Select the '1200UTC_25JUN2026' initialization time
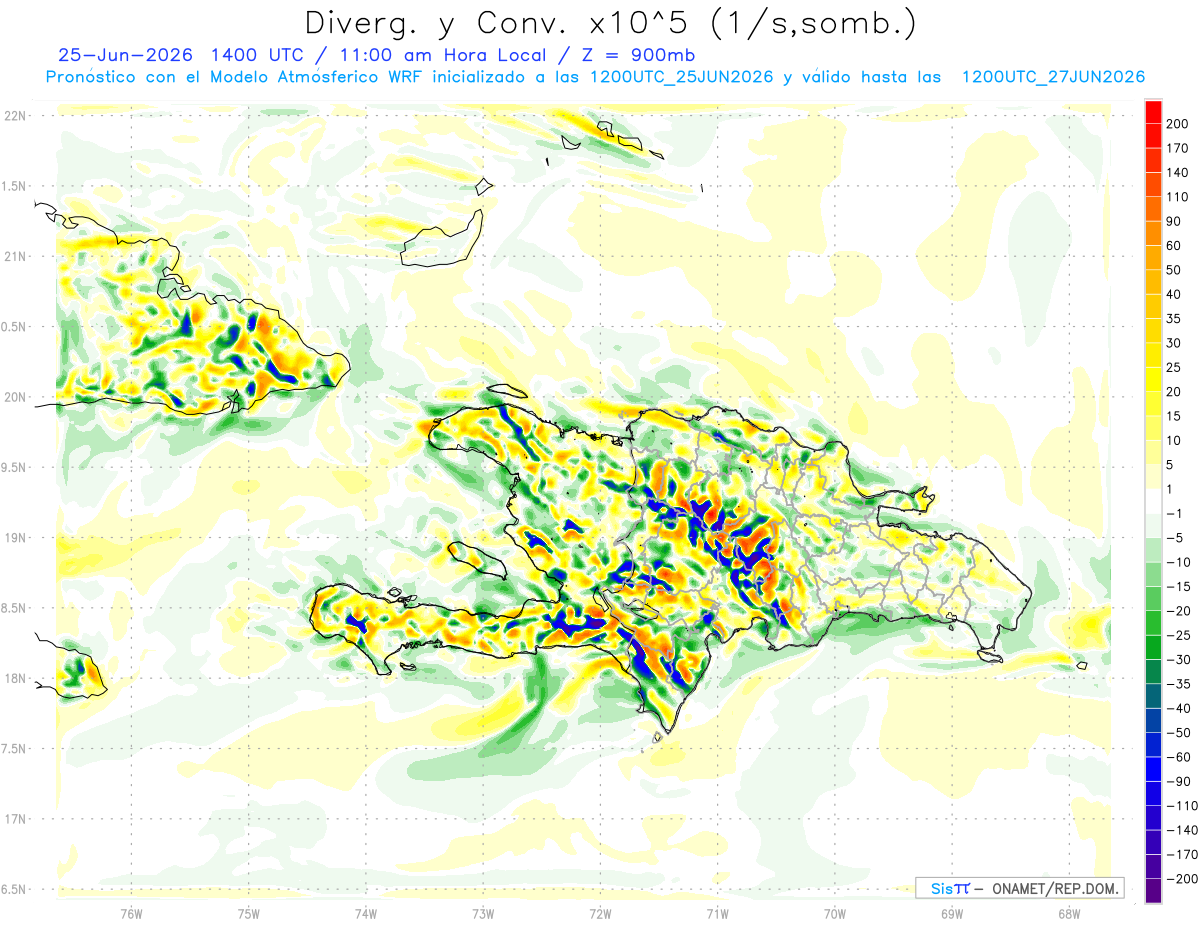 [680, 77]
